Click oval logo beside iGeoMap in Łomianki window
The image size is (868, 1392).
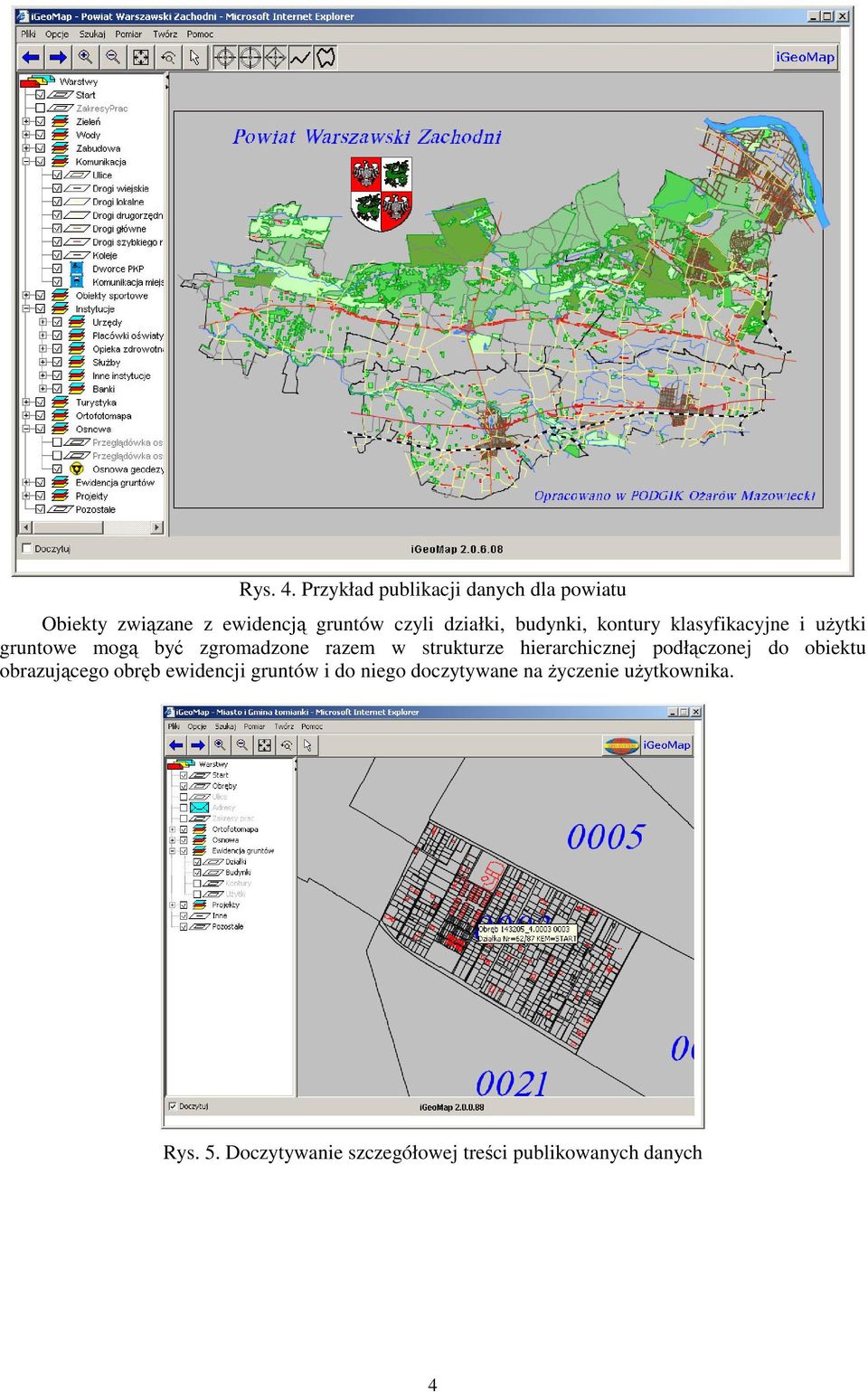pos(621,745)
